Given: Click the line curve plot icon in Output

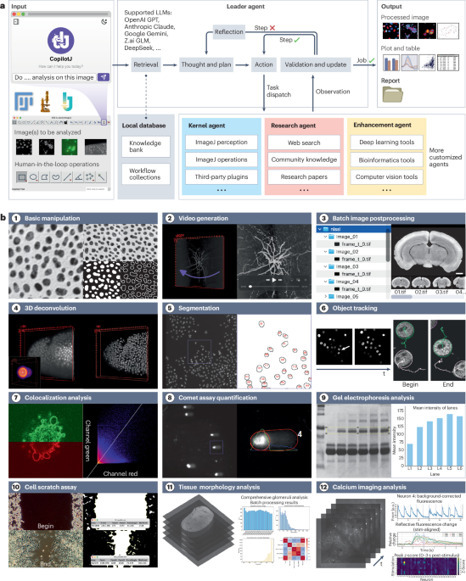Looking at the screenshot, I should click(x=409, y=63).
